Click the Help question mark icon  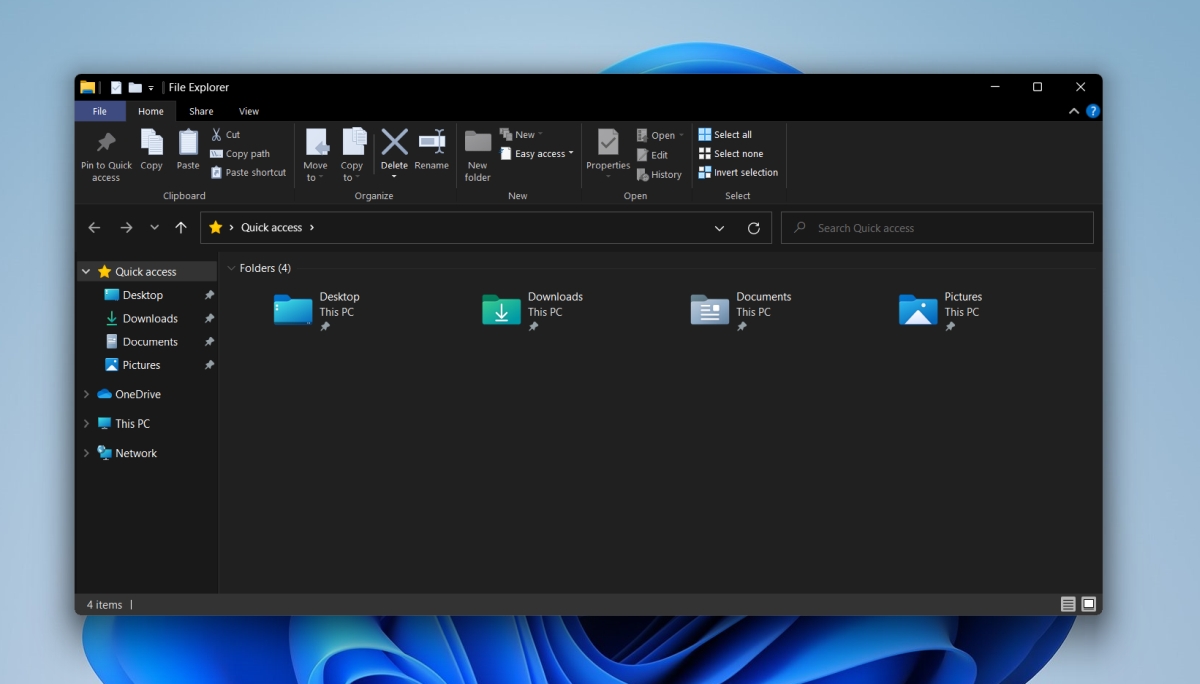click(x=1093, y=111)
